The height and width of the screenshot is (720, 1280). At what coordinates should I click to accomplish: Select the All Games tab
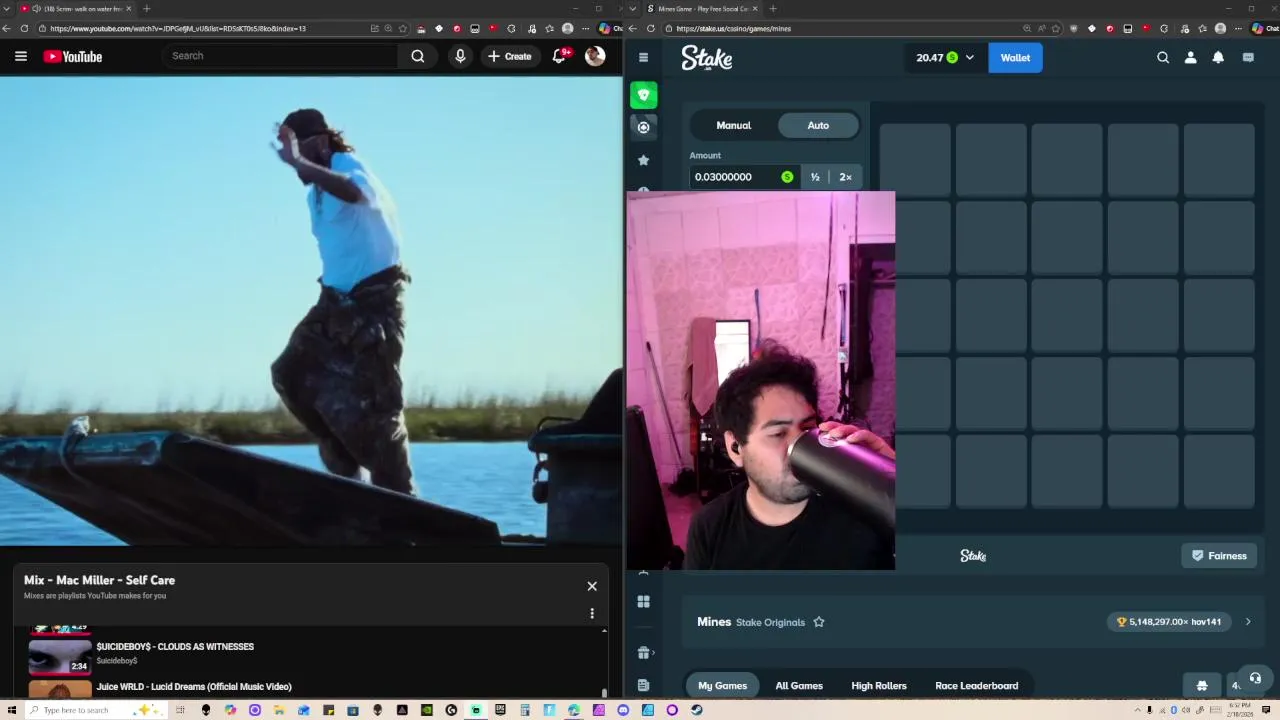799,686
